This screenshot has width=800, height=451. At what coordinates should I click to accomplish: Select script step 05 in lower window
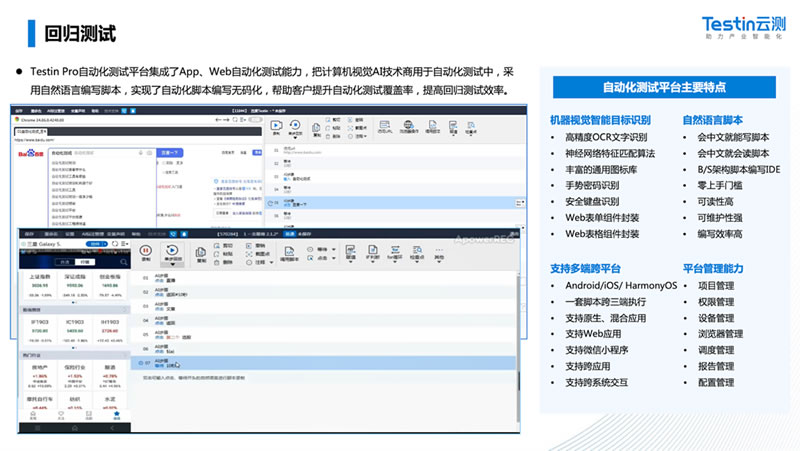point(323,335)
